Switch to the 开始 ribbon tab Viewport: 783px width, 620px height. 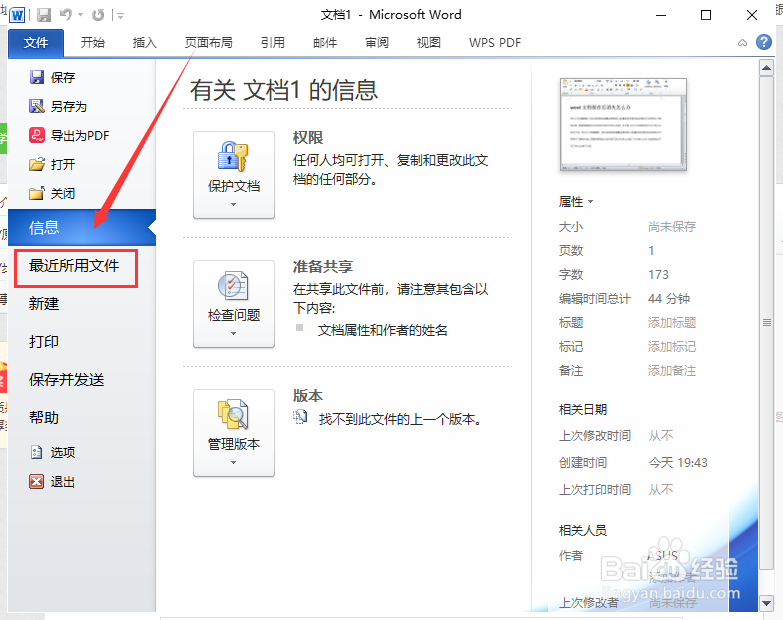93,43
